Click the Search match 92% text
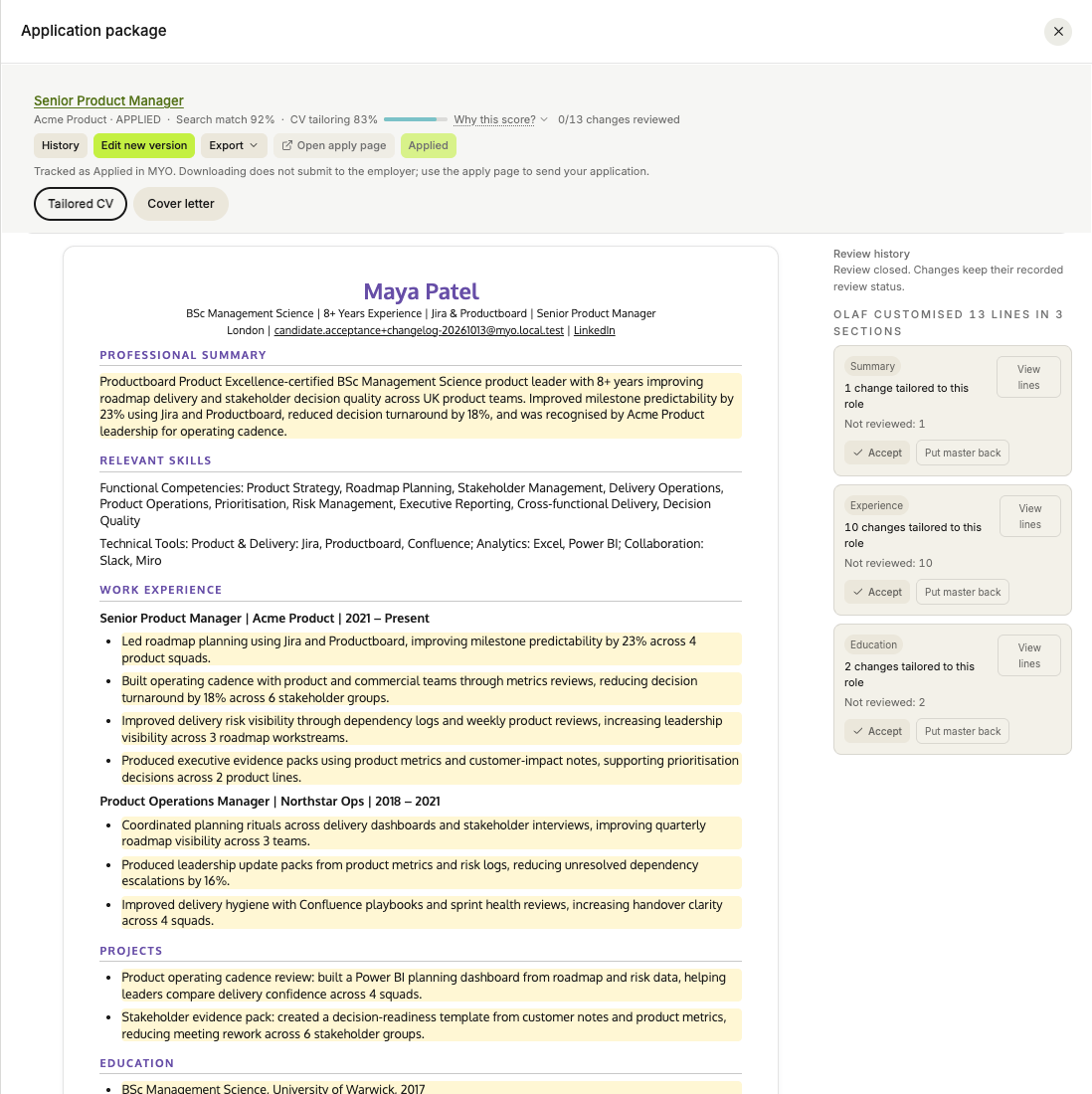 226,119
